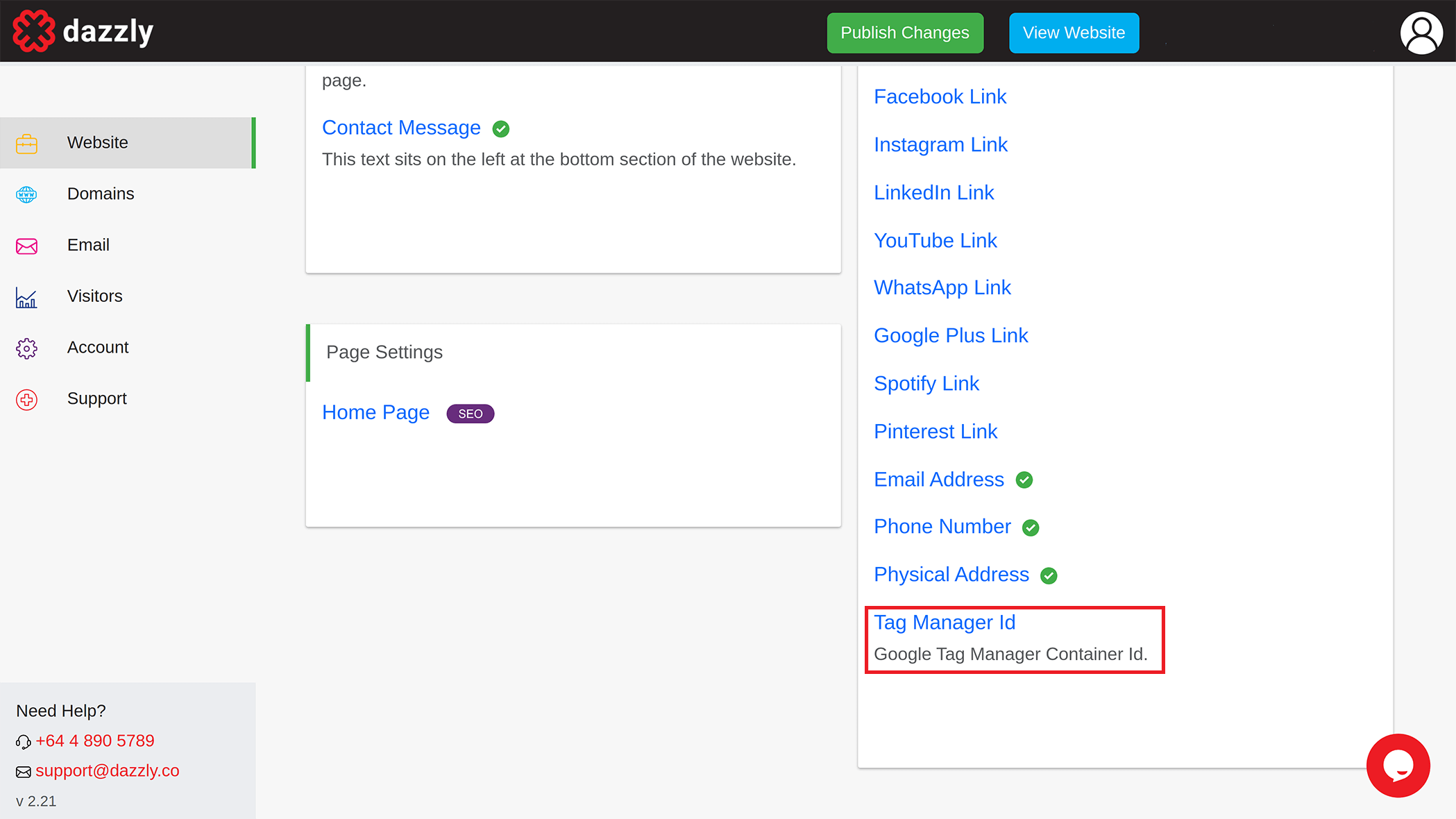Click the Support lifebuoy icon
The image size is (1456, 819).
tap(26, 400)
